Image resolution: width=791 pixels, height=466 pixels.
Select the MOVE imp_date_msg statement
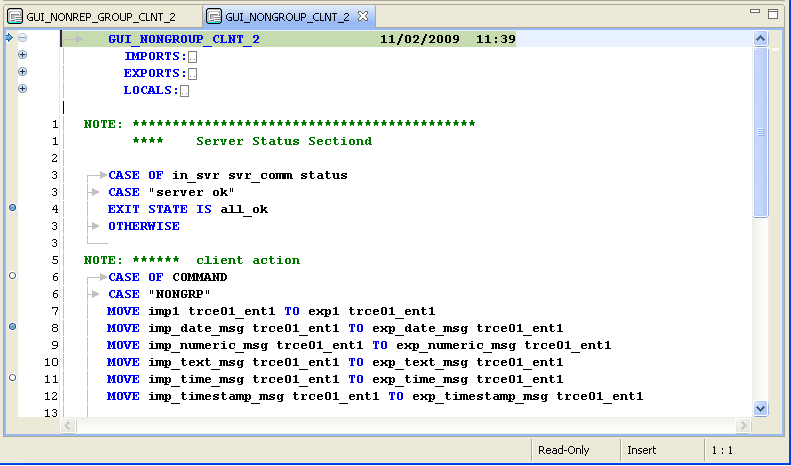pos(335,329)
